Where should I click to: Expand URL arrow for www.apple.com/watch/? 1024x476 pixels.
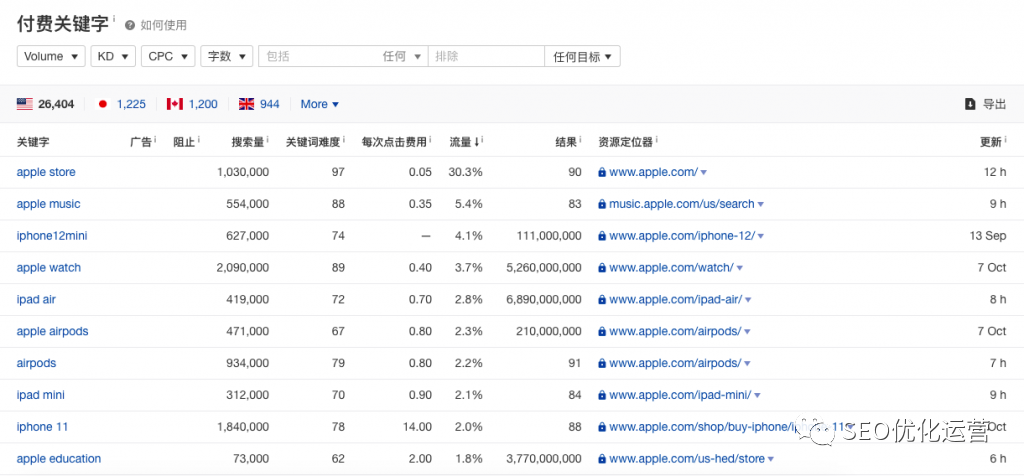pyautogui.click(x=740, y=268)
